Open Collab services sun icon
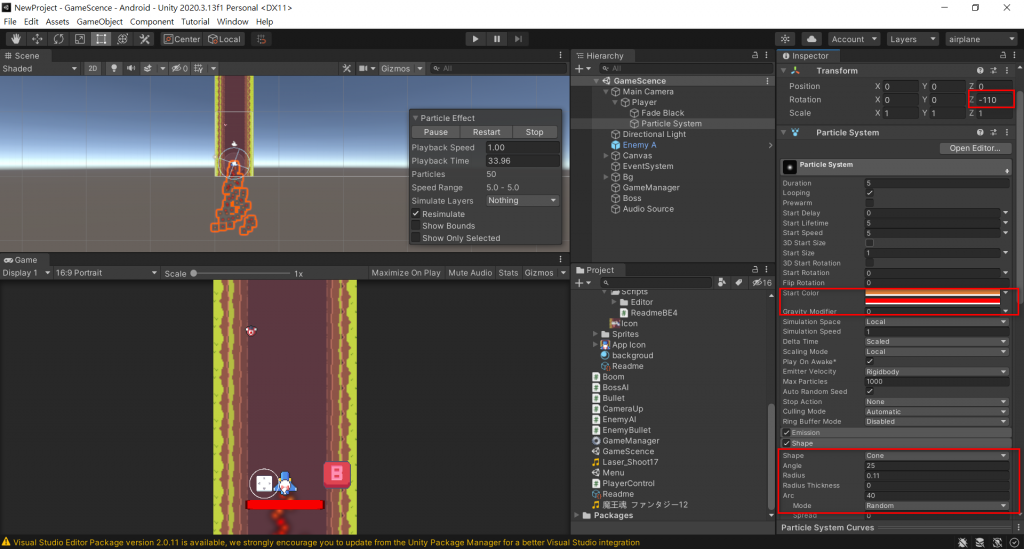Viewport: 1024px width, 549px height. coord(785,39)
